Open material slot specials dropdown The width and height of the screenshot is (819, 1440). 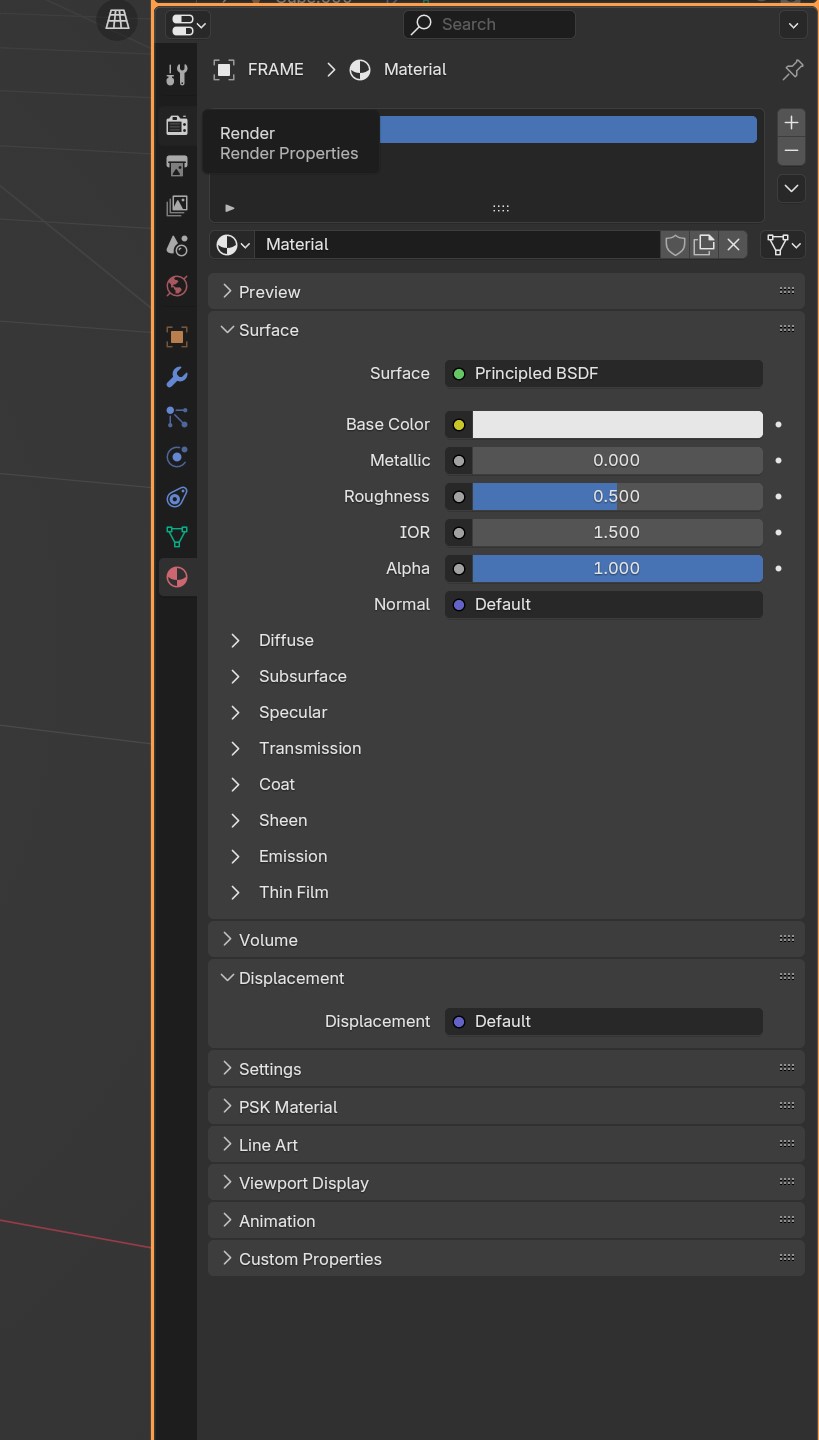tap(791, 187)
